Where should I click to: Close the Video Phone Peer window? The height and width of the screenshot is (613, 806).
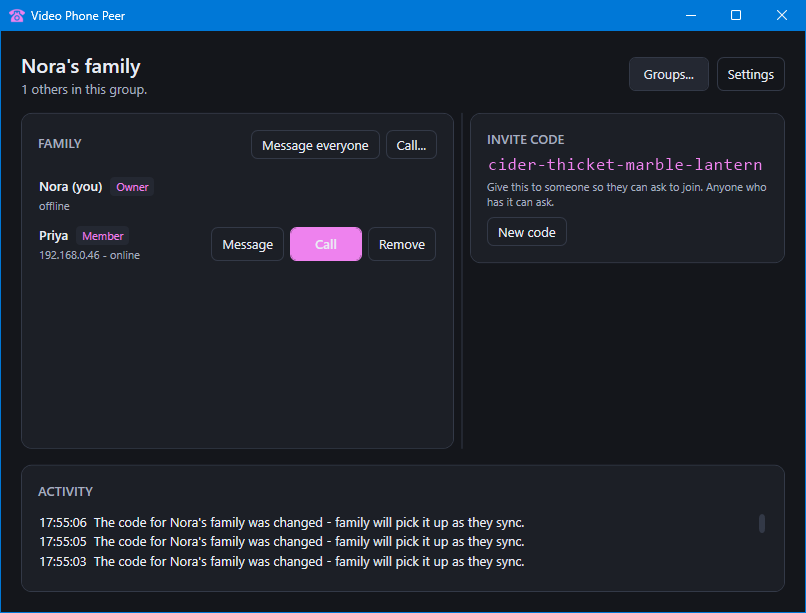(782, 15)
